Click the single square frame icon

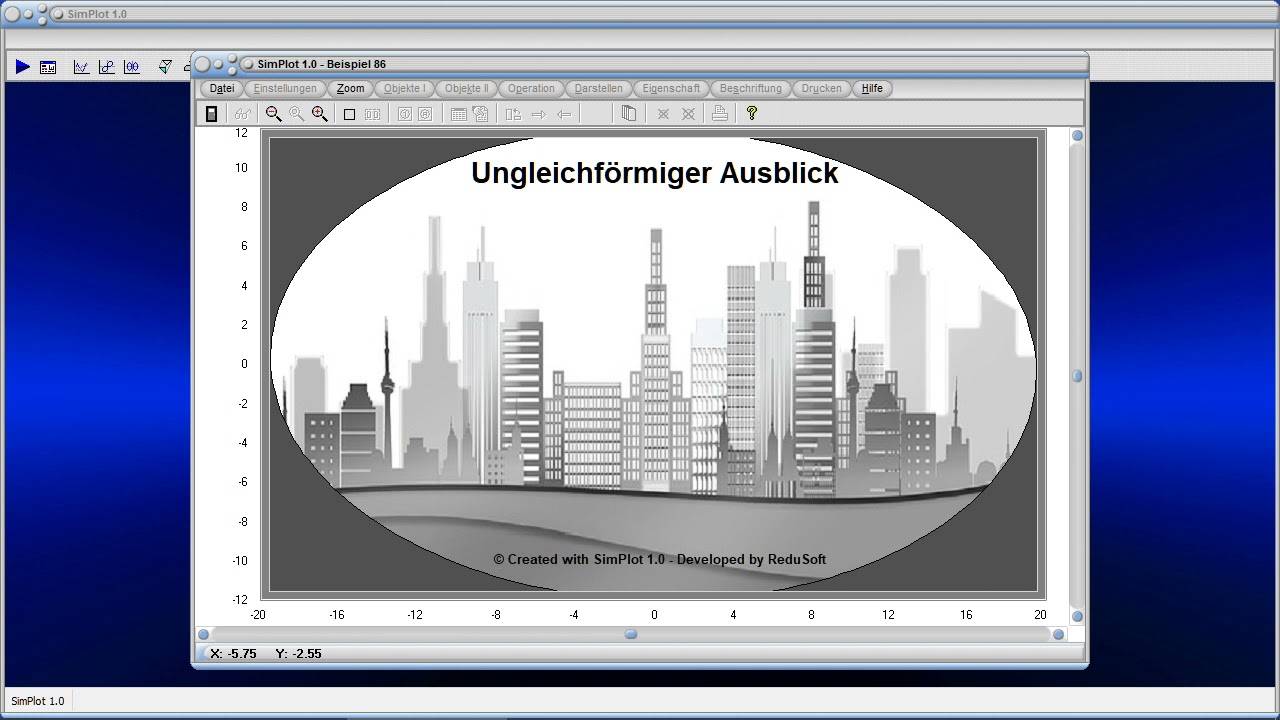click(x=349, y=114)
